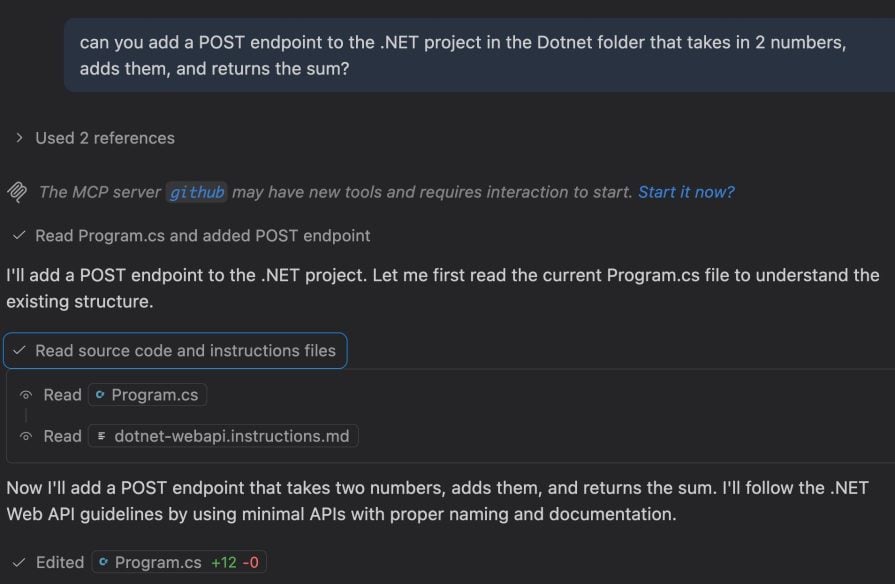Image resolution: width=895 pixels, height=584 pixels.
Task: Open the github MCP server badge
Action: [x=197, y=192]
